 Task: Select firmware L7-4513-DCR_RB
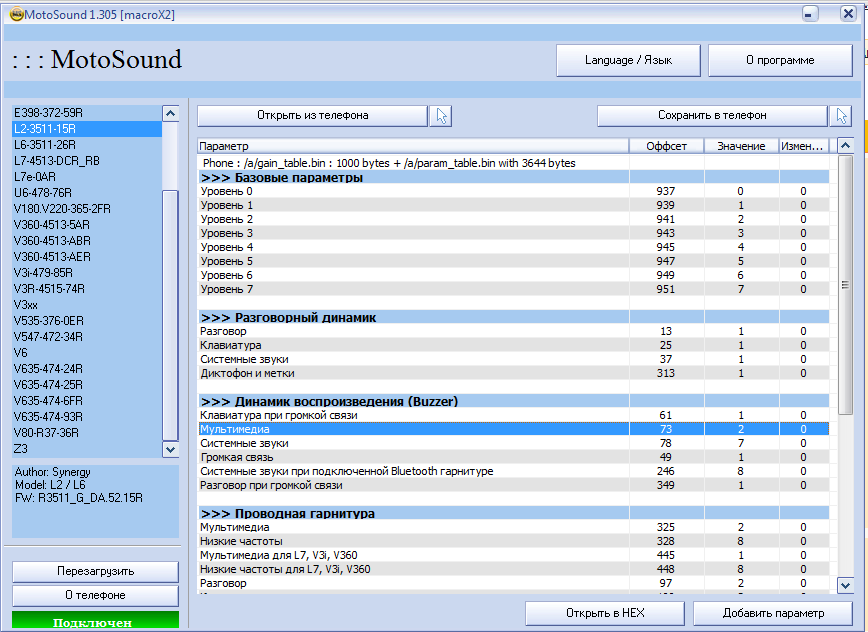click(87, 161)
